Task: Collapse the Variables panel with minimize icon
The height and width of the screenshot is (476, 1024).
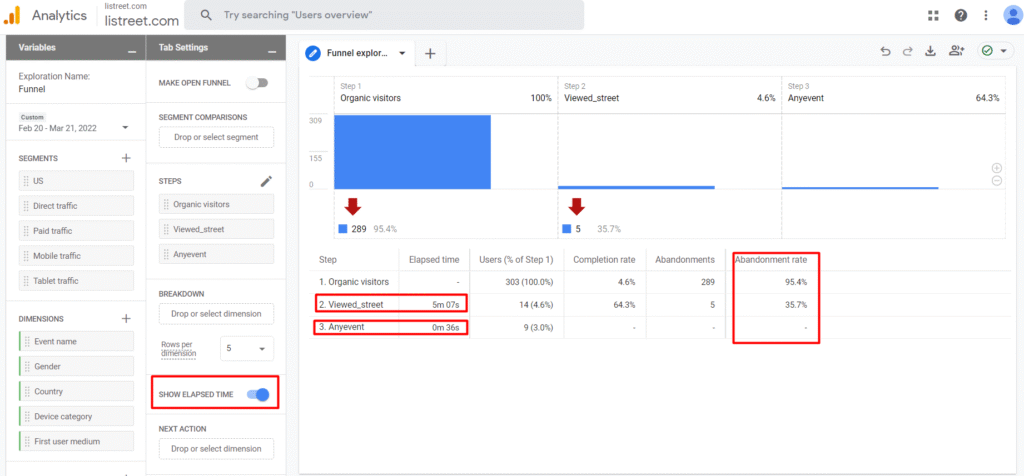Action: 132,48
